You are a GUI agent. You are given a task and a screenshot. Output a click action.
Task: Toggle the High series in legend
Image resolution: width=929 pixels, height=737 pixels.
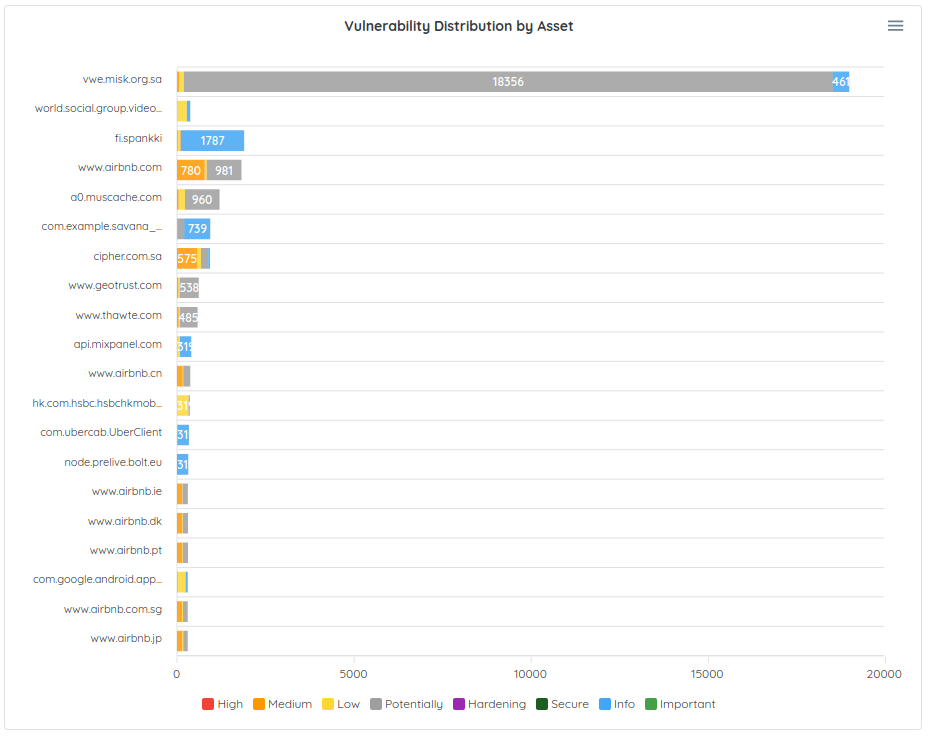[x=222, y=704]
